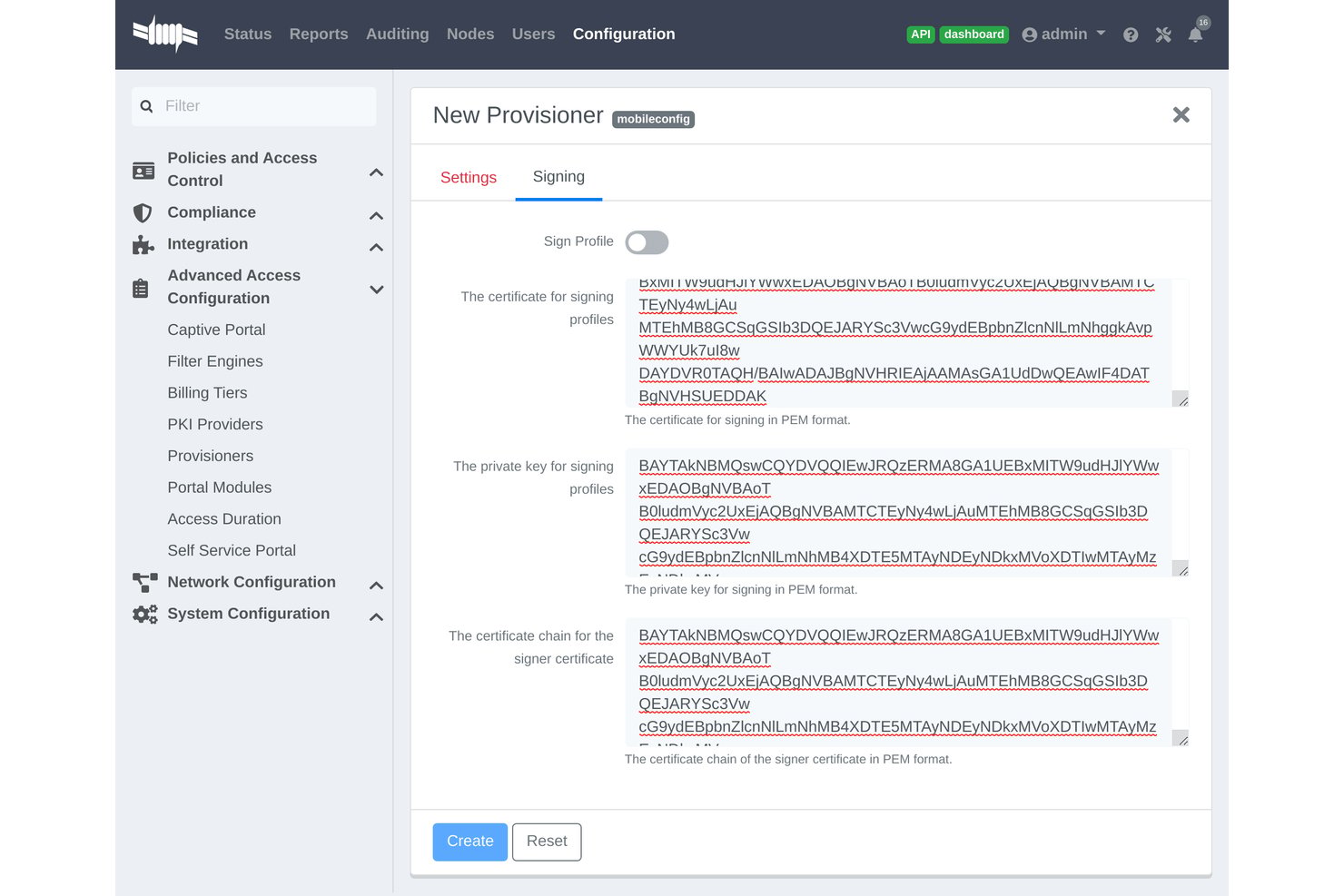Click the Create button
This screenshot has height=896, width=1344.
[x=470, y=842]
